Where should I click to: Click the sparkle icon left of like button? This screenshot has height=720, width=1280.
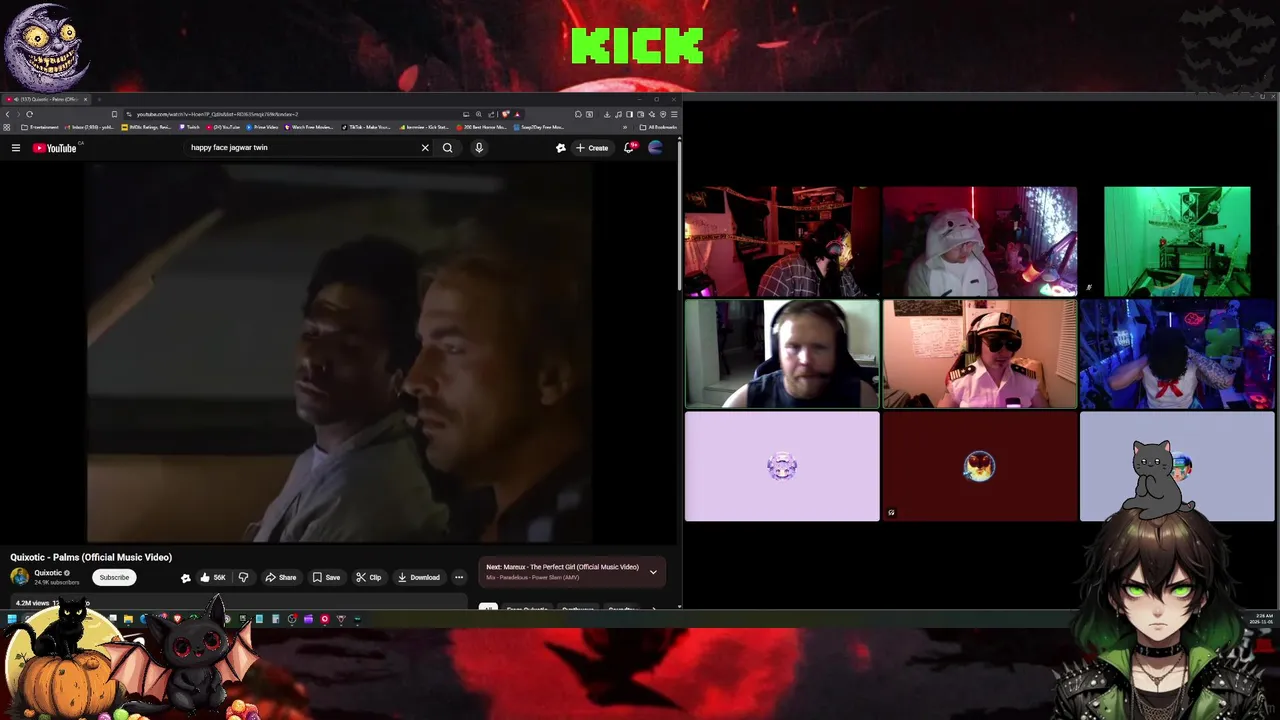185,577
